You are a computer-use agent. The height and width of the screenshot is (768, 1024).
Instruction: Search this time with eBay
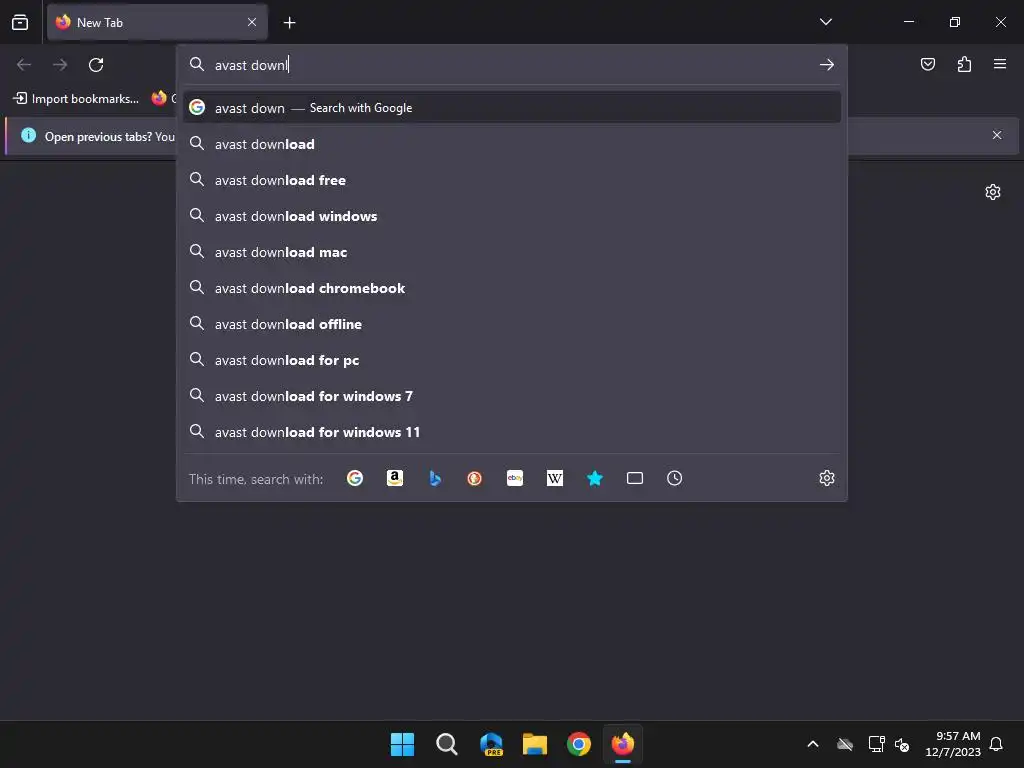515,478
